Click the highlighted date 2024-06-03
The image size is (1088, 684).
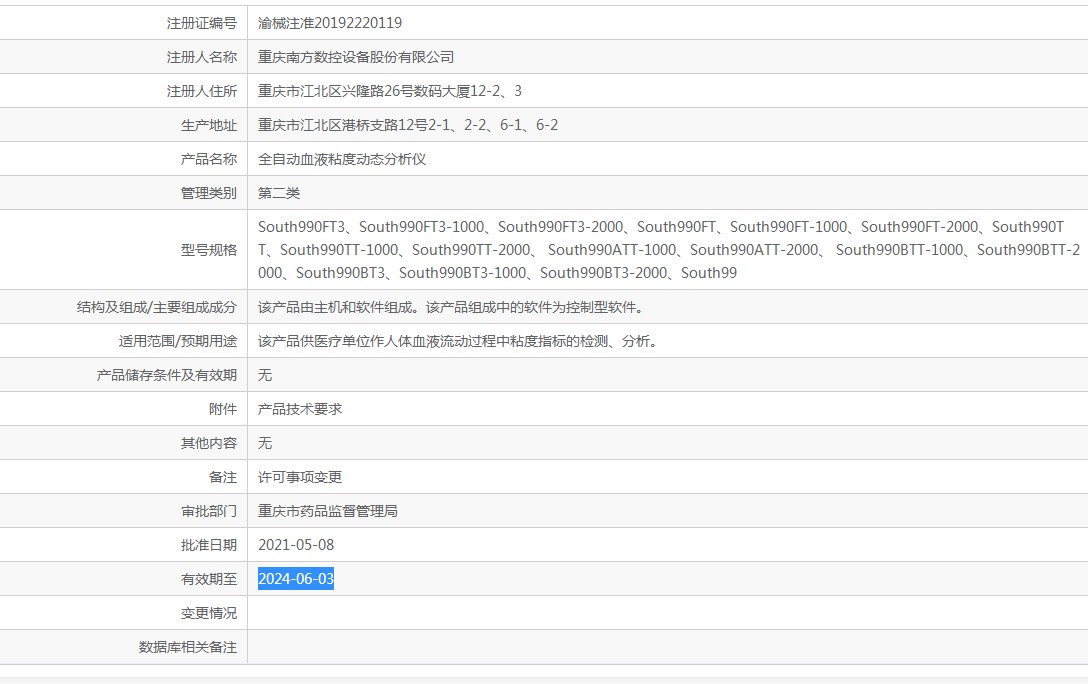[x=296, y=579]
